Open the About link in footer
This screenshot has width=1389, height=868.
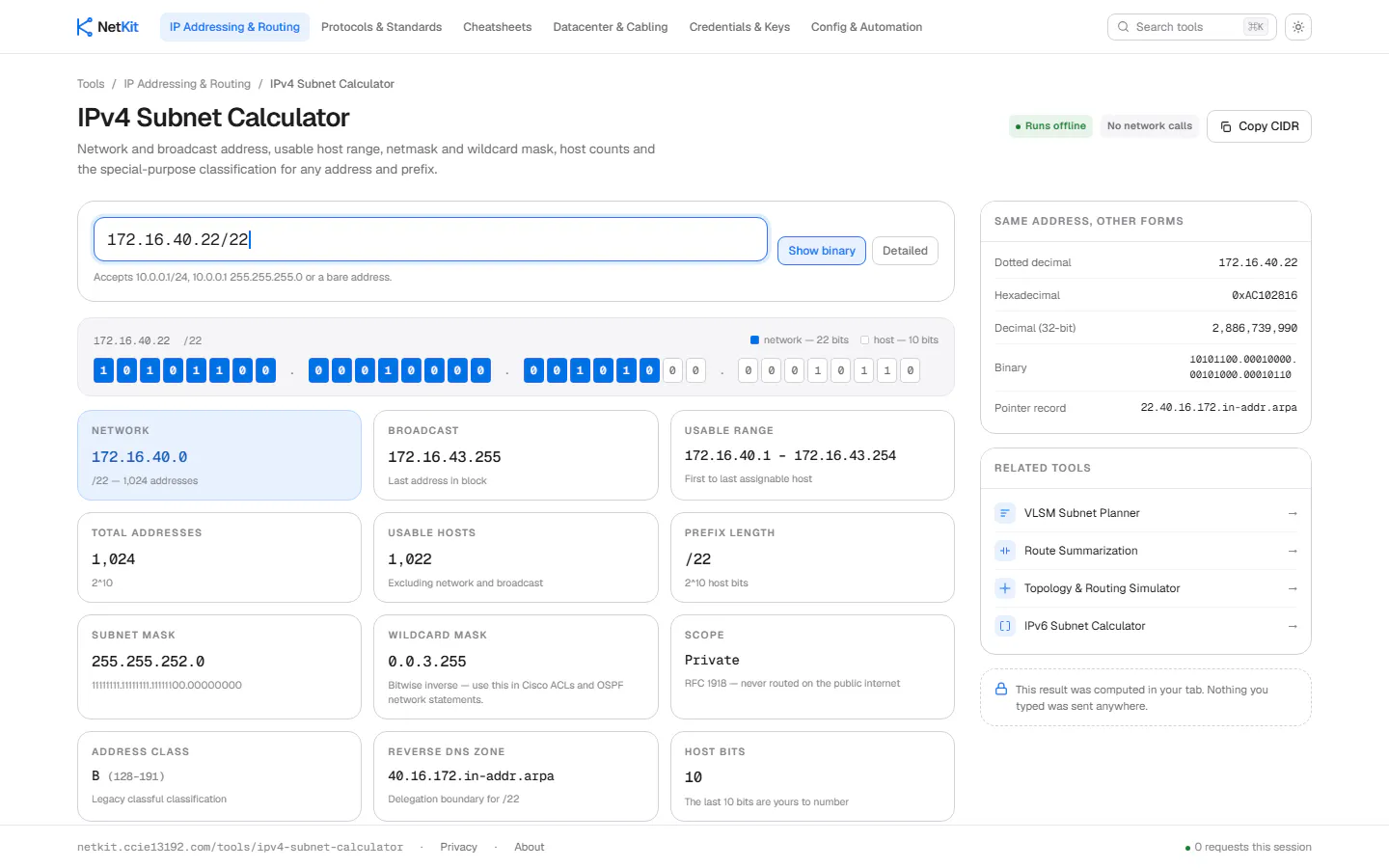pos(530,847)
